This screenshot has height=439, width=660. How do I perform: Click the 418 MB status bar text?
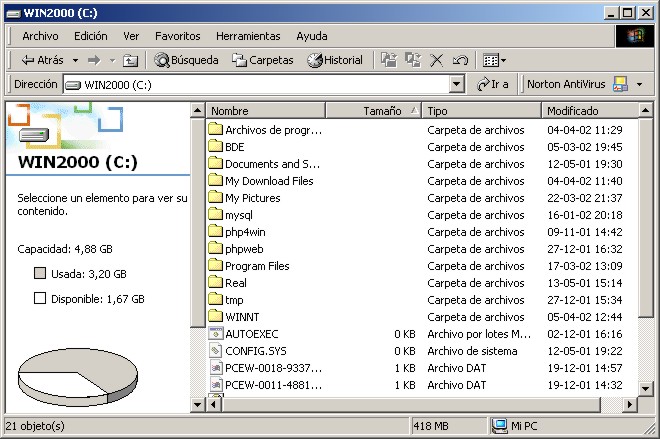(431, 426)
